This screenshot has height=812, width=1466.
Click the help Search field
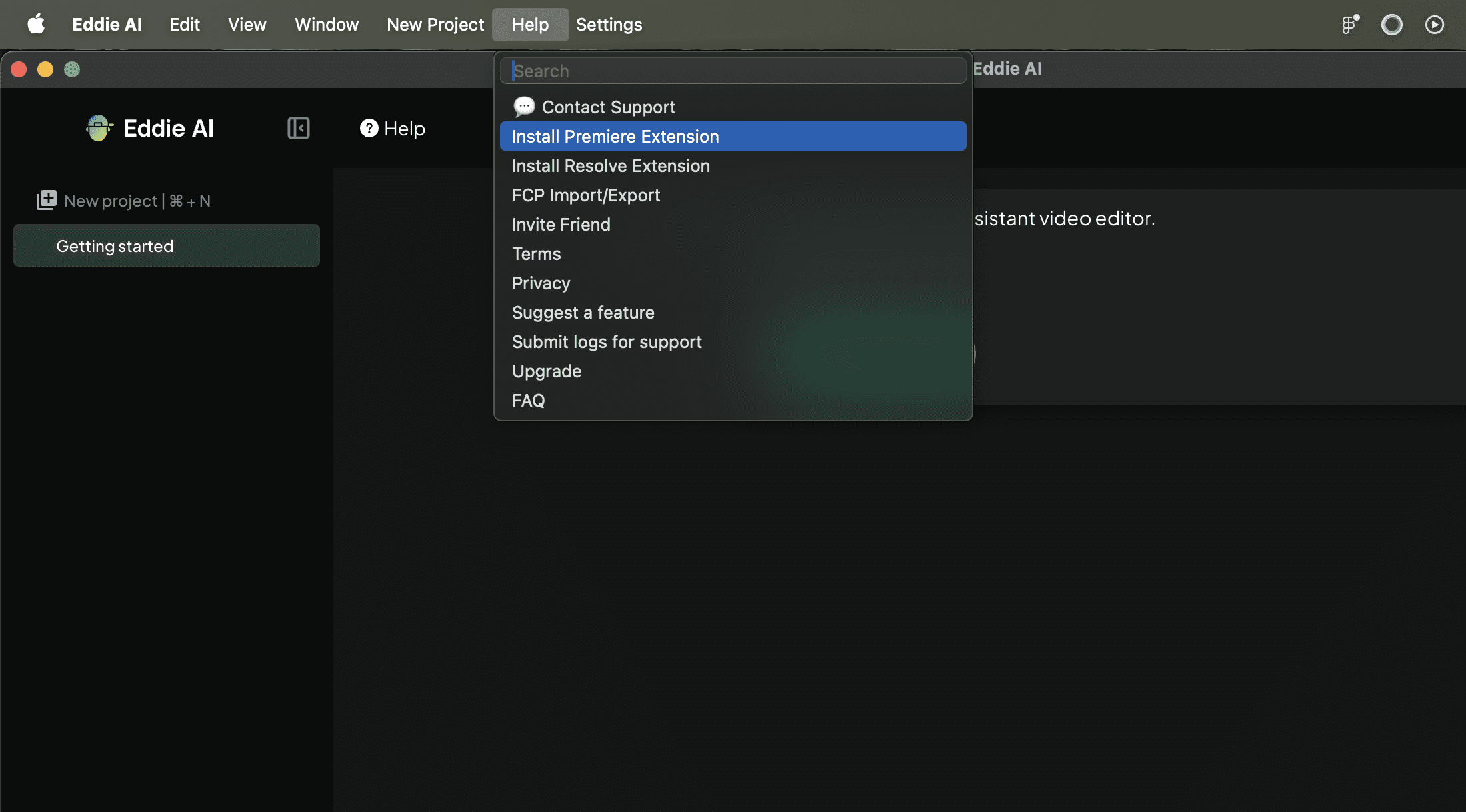click(x=732, y=71)
